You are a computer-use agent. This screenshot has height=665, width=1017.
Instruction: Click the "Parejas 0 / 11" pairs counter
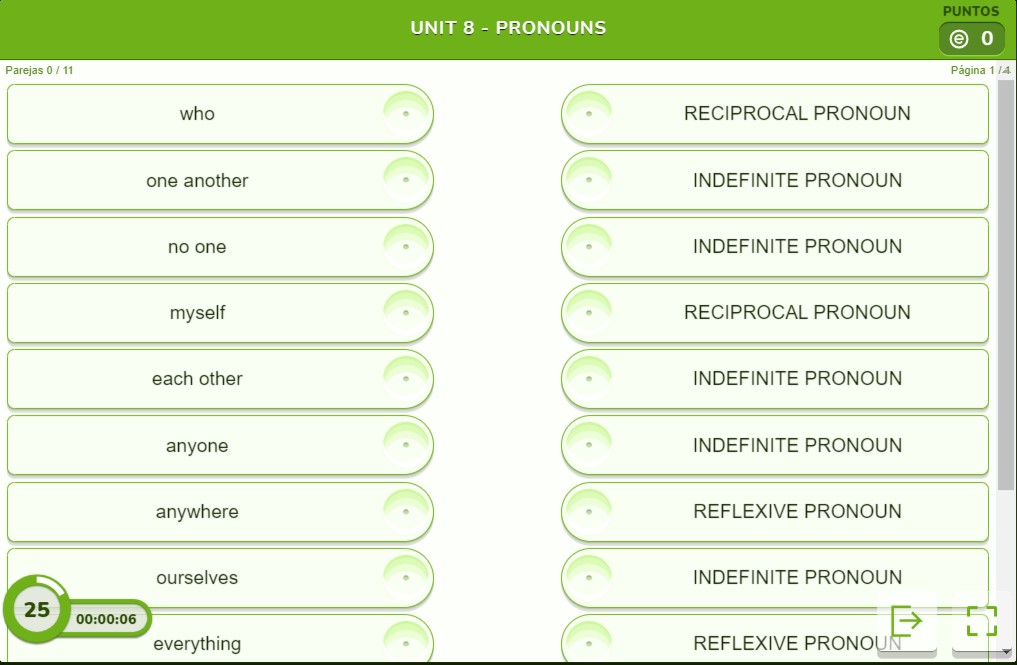click(40, 71)
